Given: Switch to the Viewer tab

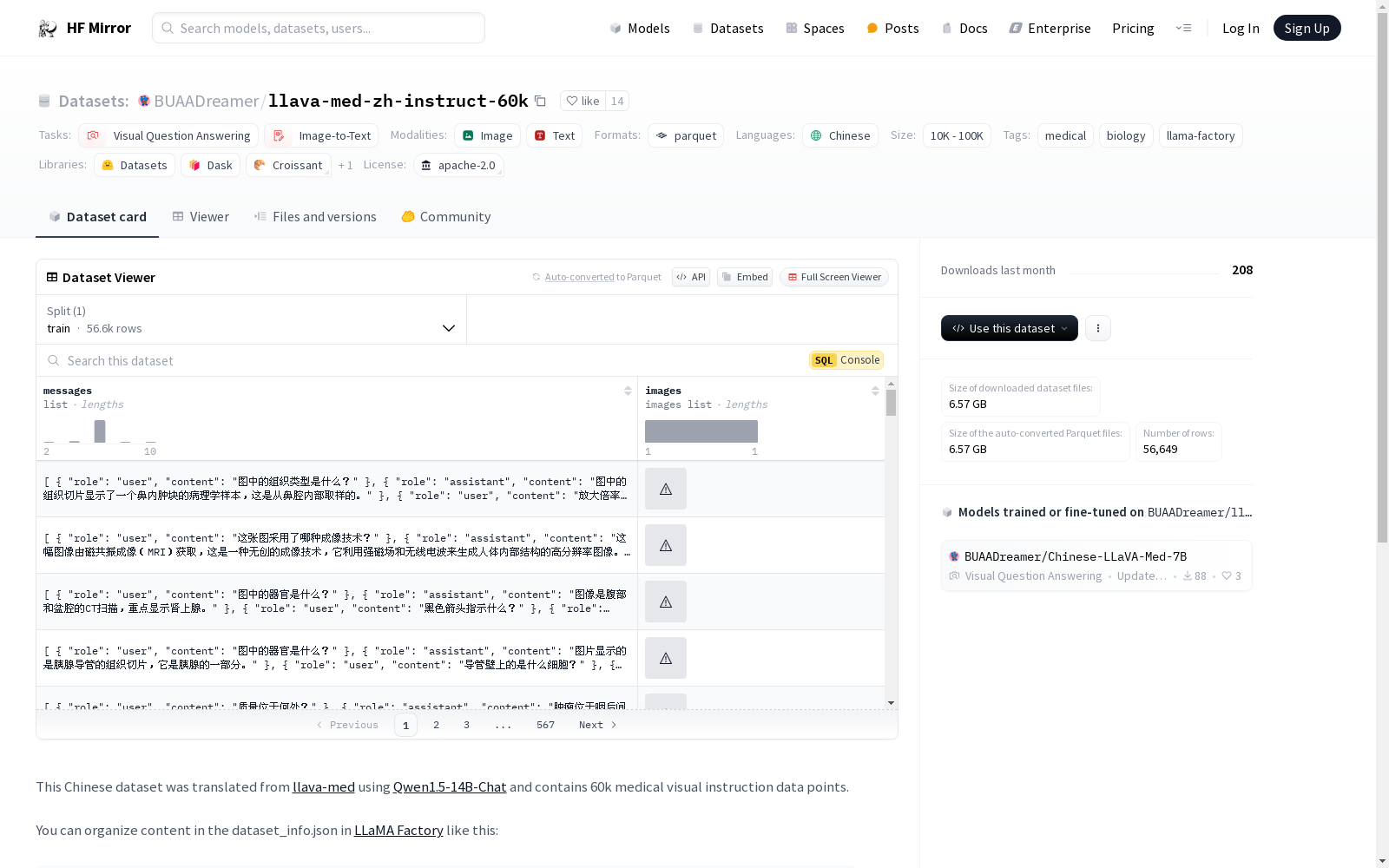Looking at the screenshot, I should 201,216.
